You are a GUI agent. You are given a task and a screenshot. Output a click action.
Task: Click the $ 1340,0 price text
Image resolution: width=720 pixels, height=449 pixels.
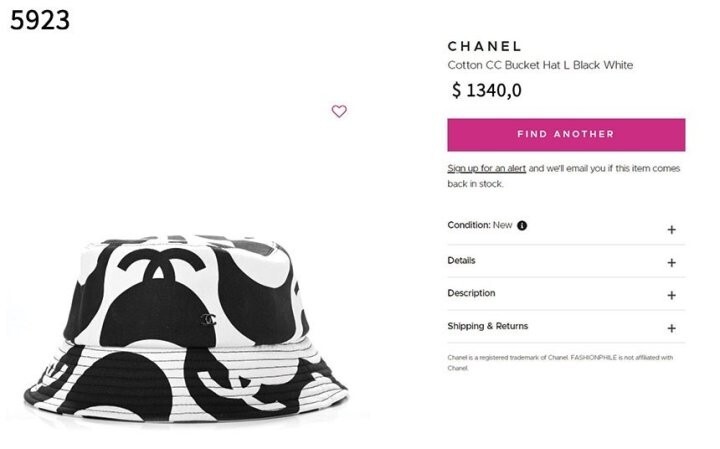coord(487,90)
